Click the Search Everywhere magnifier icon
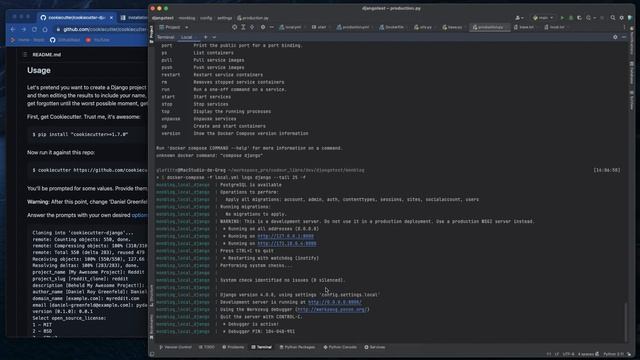 (613, 18)
